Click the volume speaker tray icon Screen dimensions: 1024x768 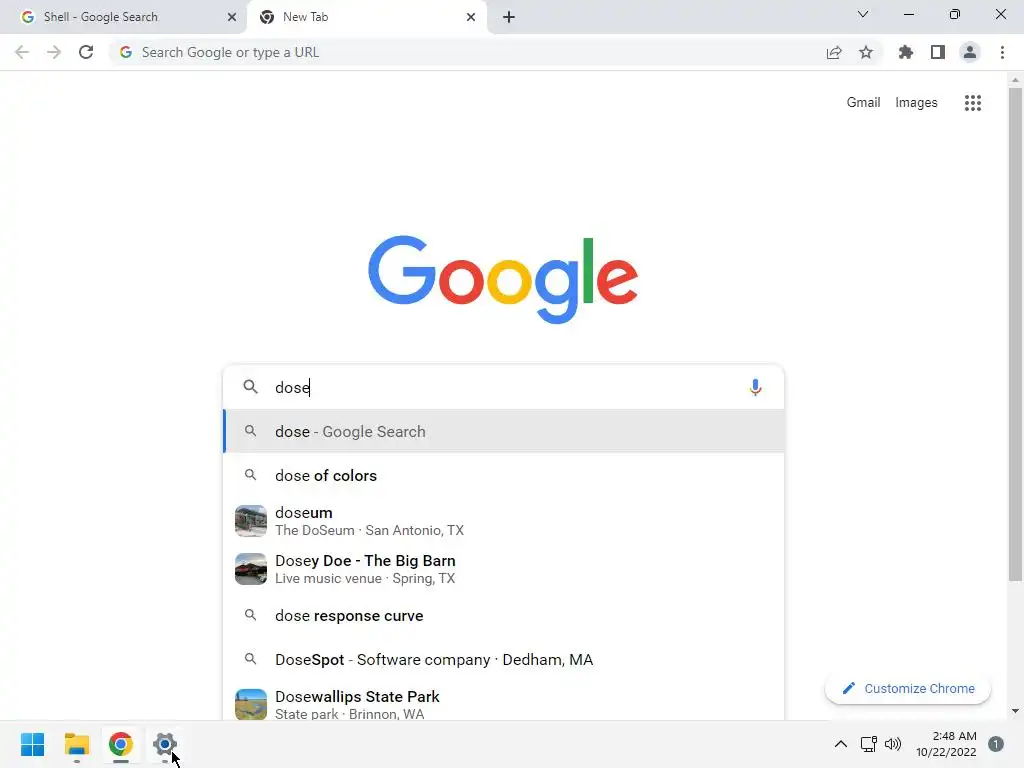[893, 744]
